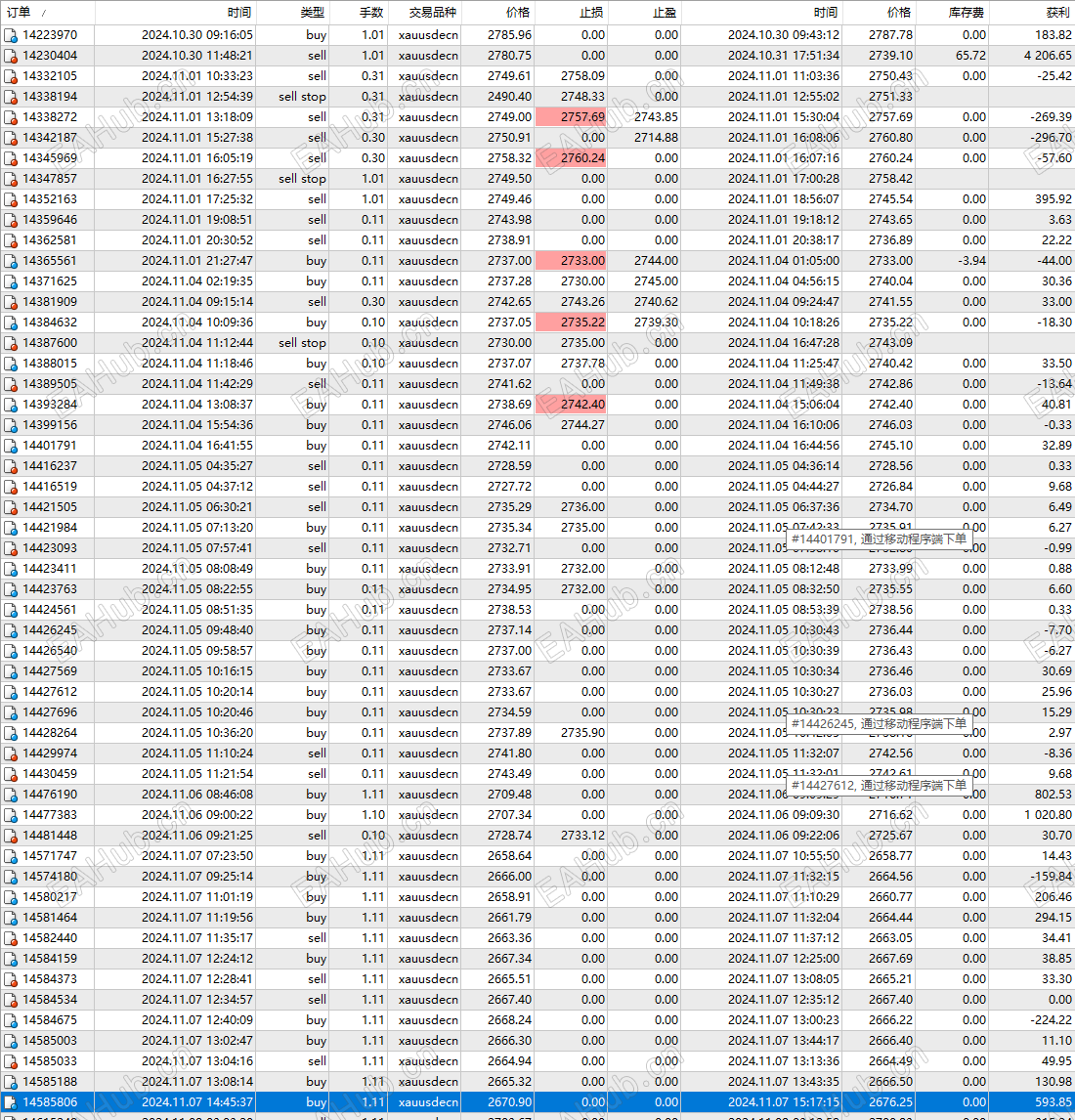Click the close price 2739.10
This screenshot has height=1120, width=1075.
tap(890, 56)
